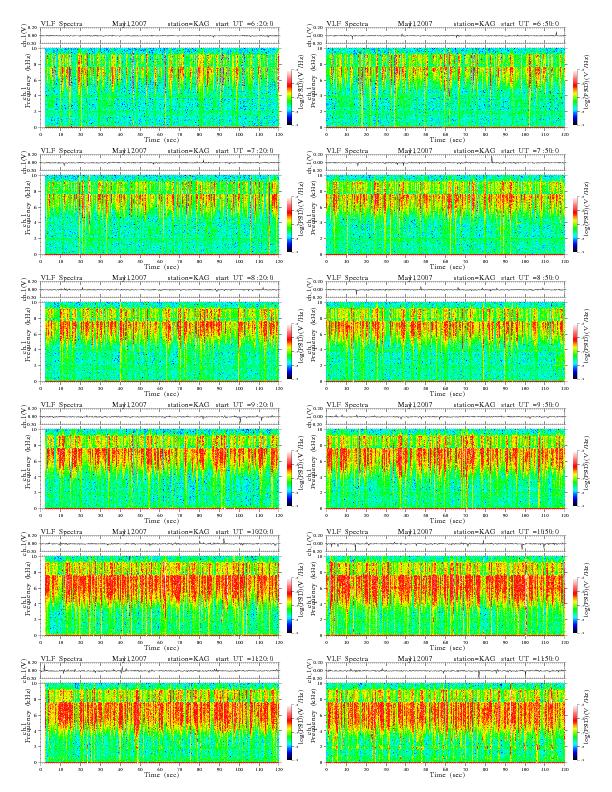Screen dimensions: 612x792
Task: Click the title text 'start UT =10:50:0'
Action: [530, 532]
